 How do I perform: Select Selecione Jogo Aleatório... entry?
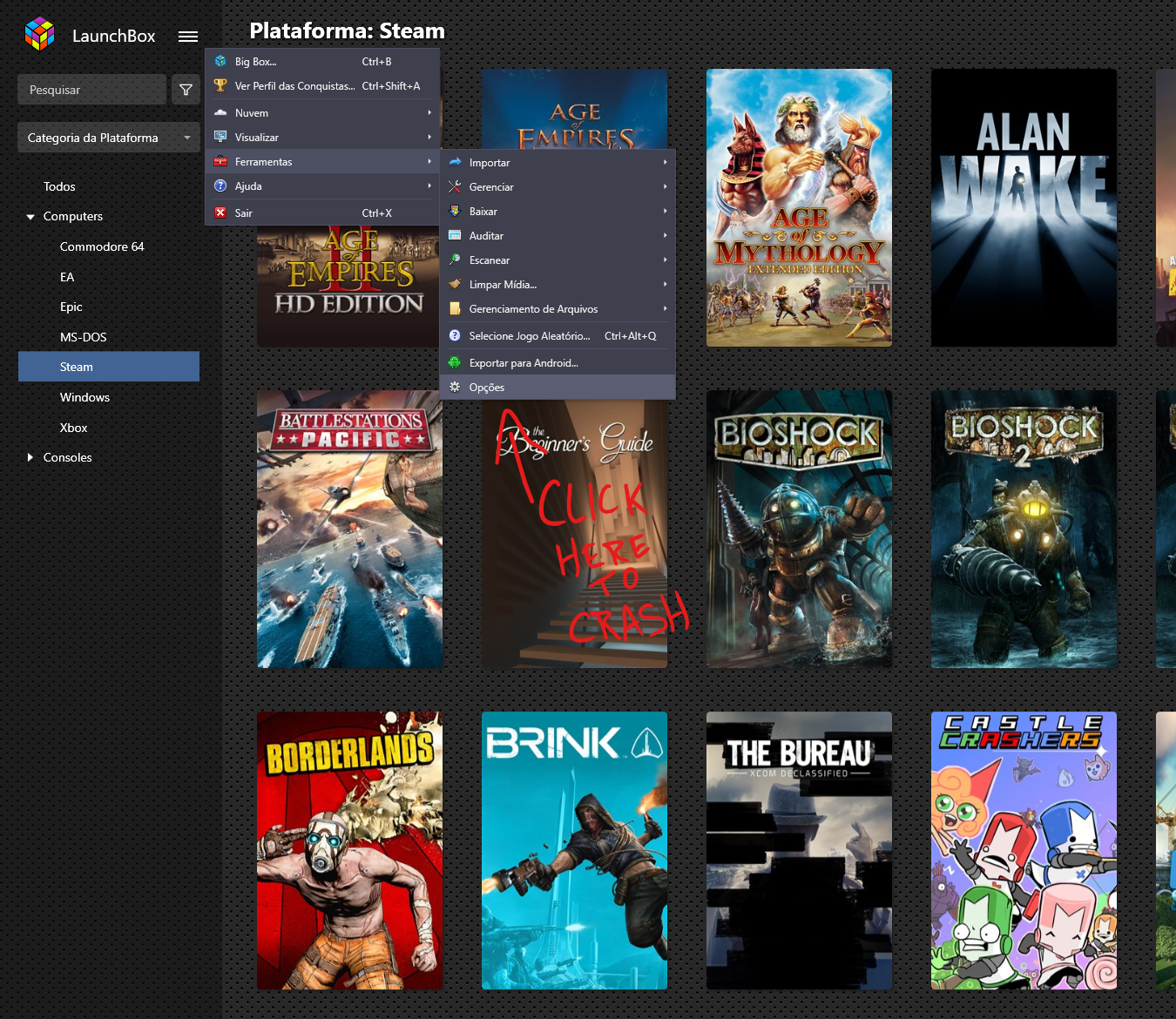tap(558, 335)
